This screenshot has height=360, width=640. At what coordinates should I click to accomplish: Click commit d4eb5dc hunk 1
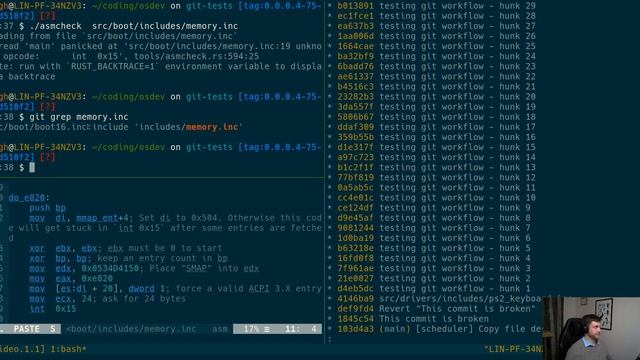[434, 289]
